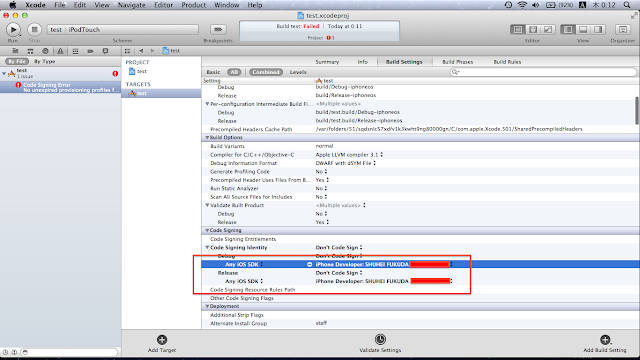Open the Build Rules tab
The width and height of the screenshot is (640, 360).
click(x=507, y=62)
